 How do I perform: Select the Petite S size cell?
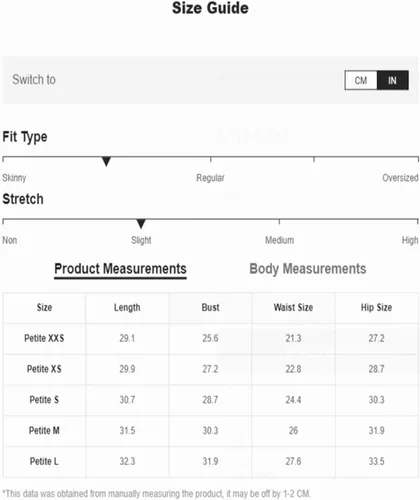click(44, 400)
